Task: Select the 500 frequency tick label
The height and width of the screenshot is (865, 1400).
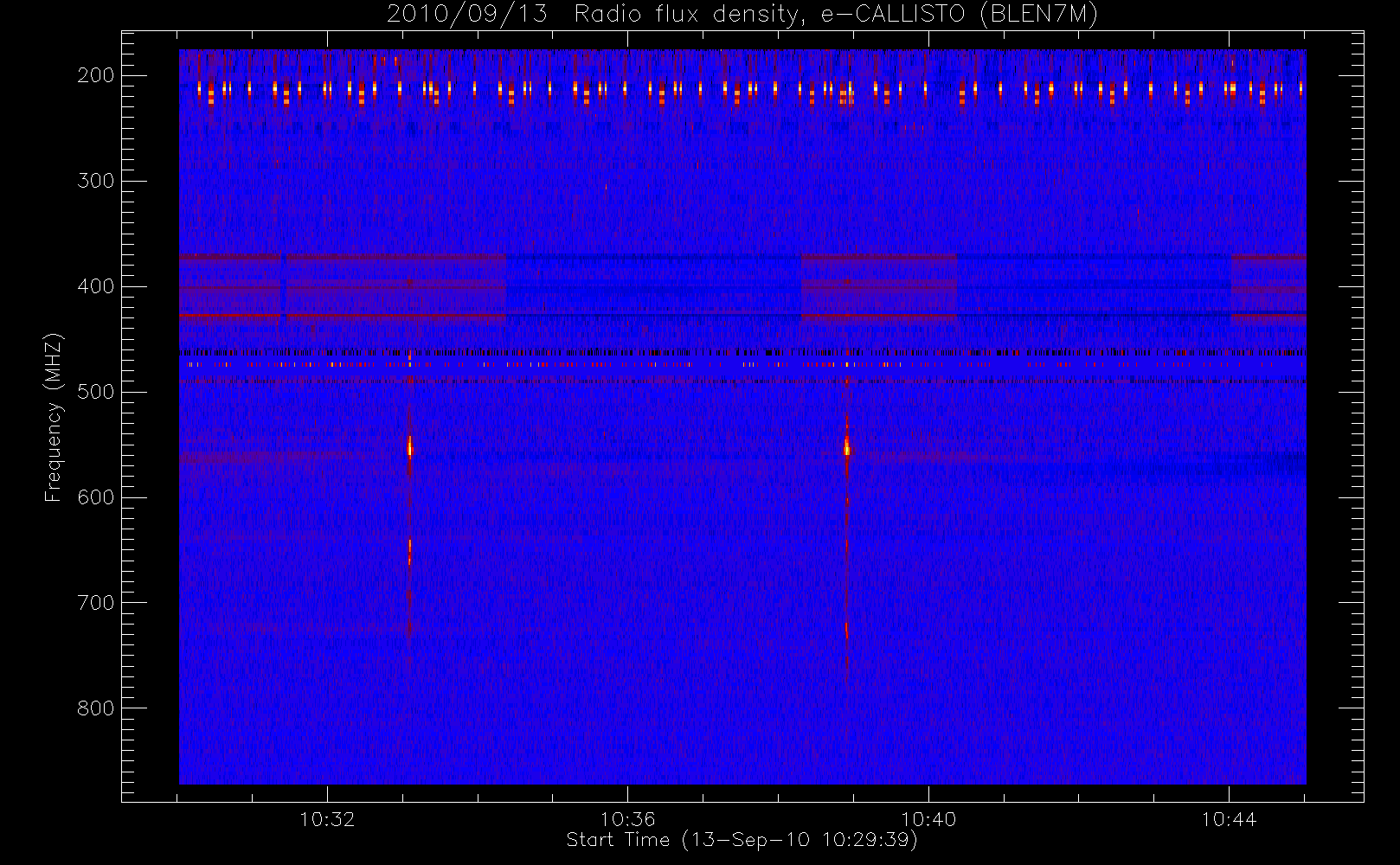Action: pos(95,392)
